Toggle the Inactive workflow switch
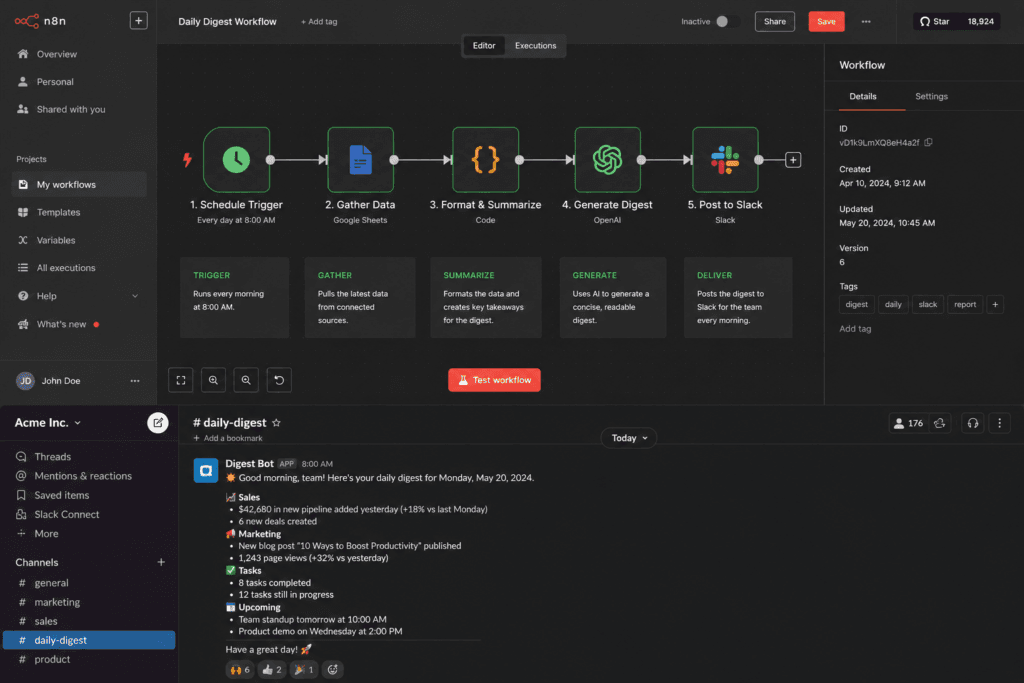This screenshot has height=683, width=1024. pyautogui.click(x=726, y=22)
